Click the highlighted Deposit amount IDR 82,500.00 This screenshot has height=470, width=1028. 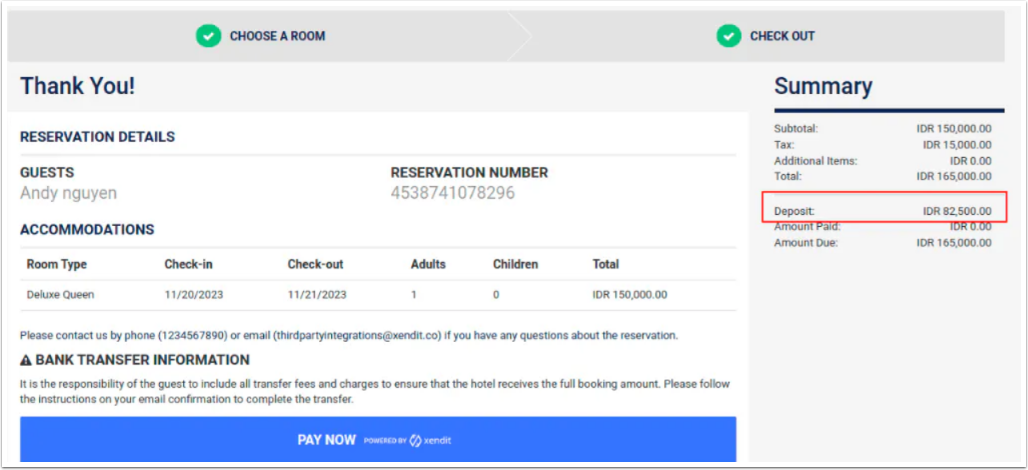tap(957, 211)
